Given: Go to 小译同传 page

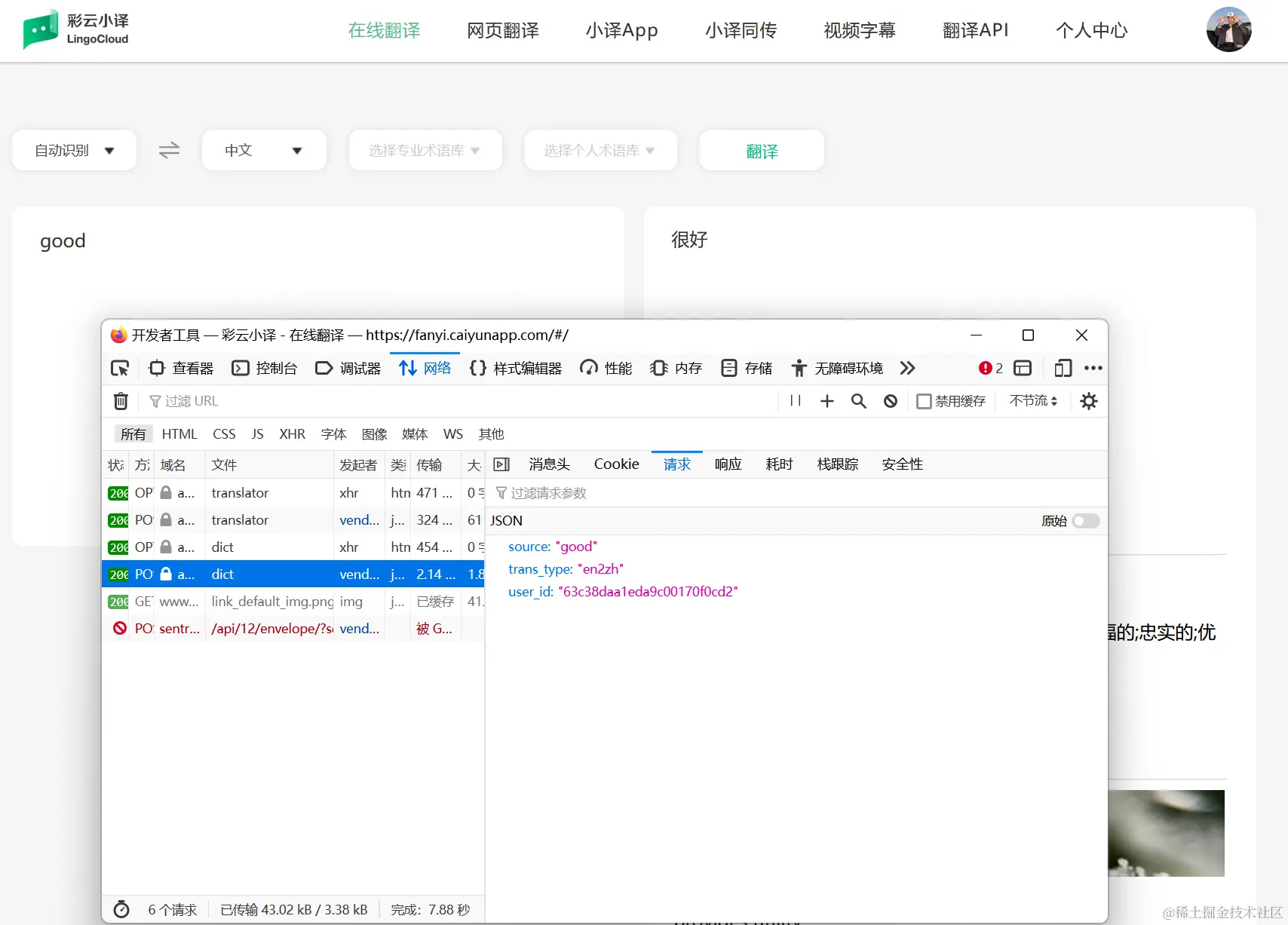Looking at the screenshot, I should (x=741, y=30).
